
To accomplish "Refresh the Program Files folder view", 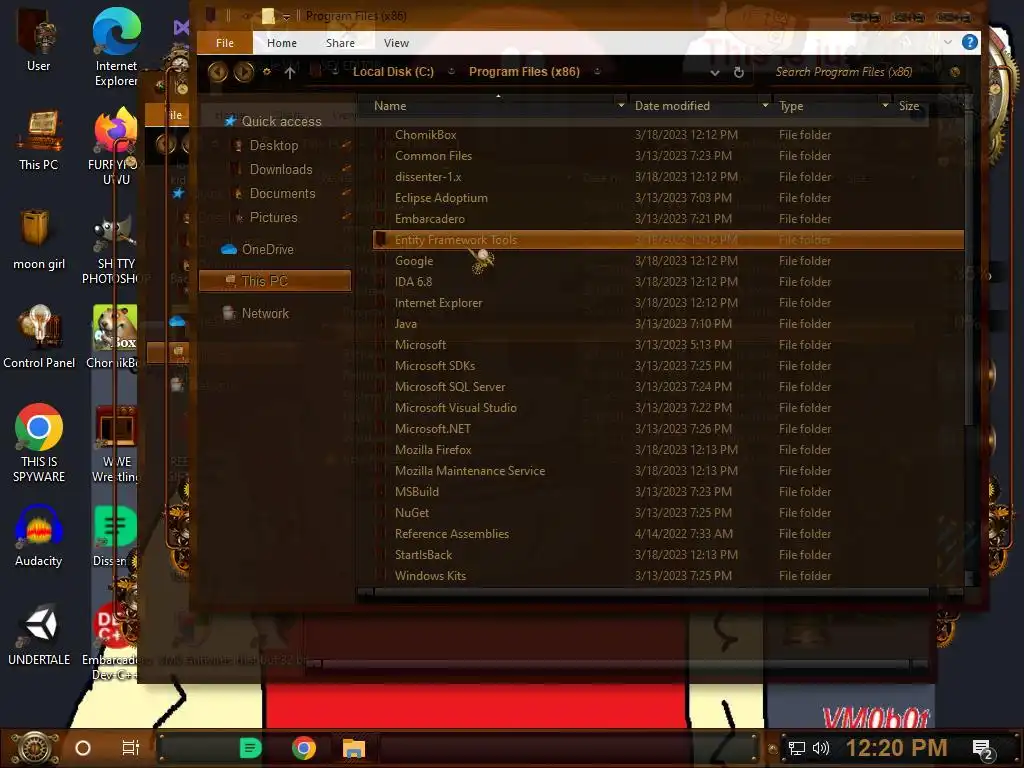I will coord(739,72).
